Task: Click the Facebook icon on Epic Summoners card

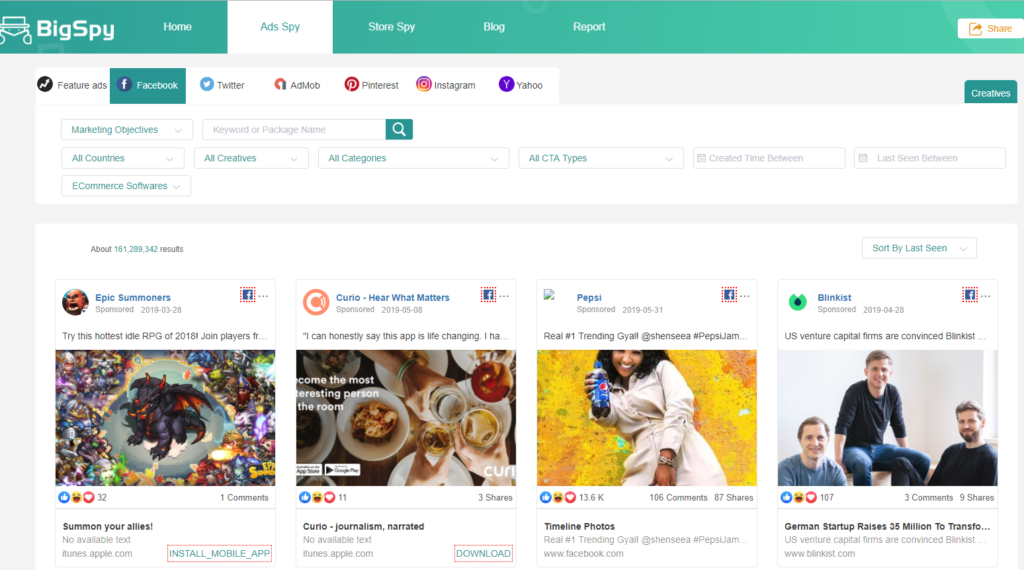Action: 248,295
